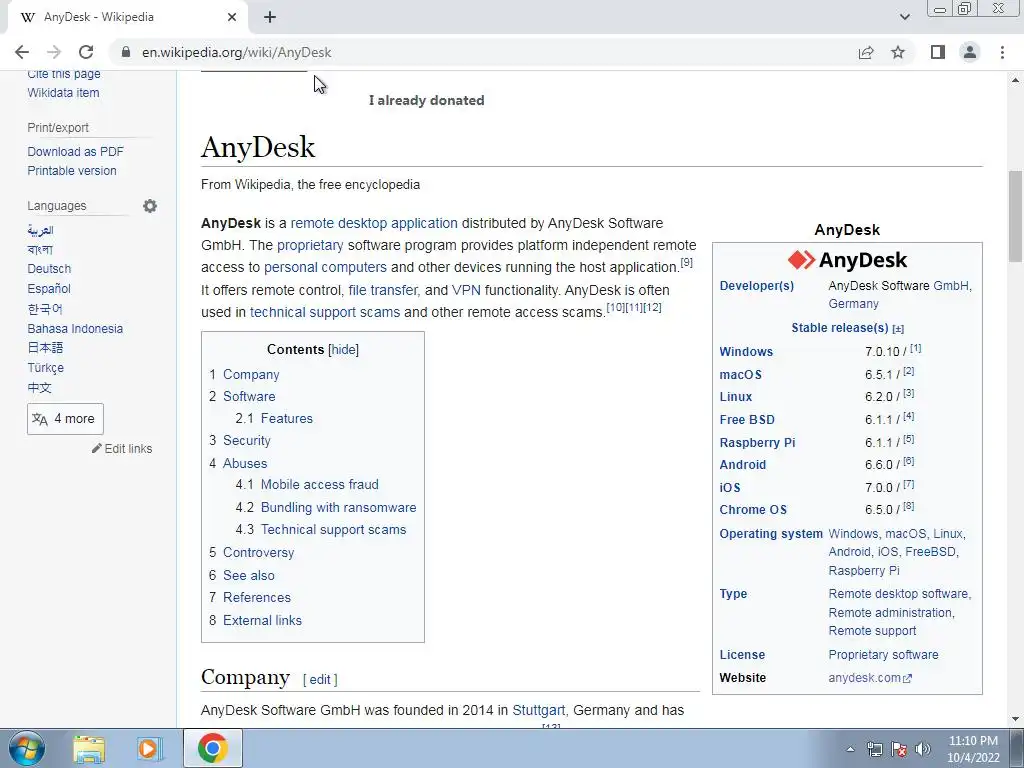The width and height of the screenshot is (1024, 768).
Task: Open the tab search chevron
Action: [904, 17]
